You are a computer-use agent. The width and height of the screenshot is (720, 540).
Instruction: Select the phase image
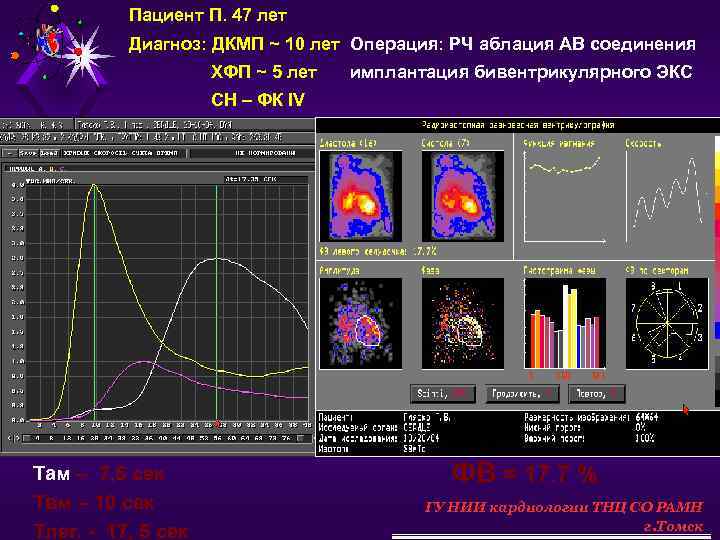point(463,323)
